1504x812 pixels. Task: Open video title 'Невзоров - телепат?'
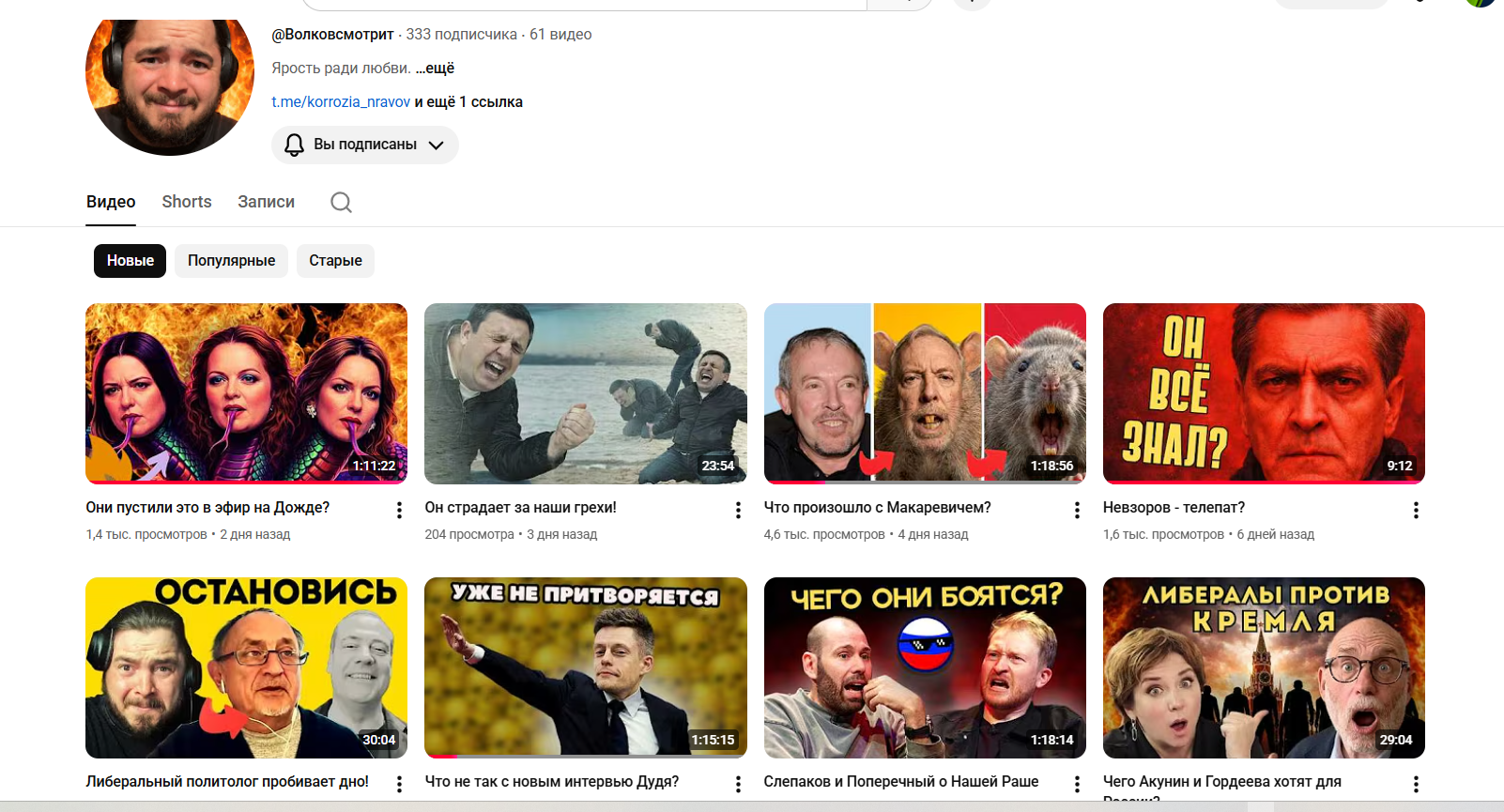pyautogui.click(x=1174, y=508)
